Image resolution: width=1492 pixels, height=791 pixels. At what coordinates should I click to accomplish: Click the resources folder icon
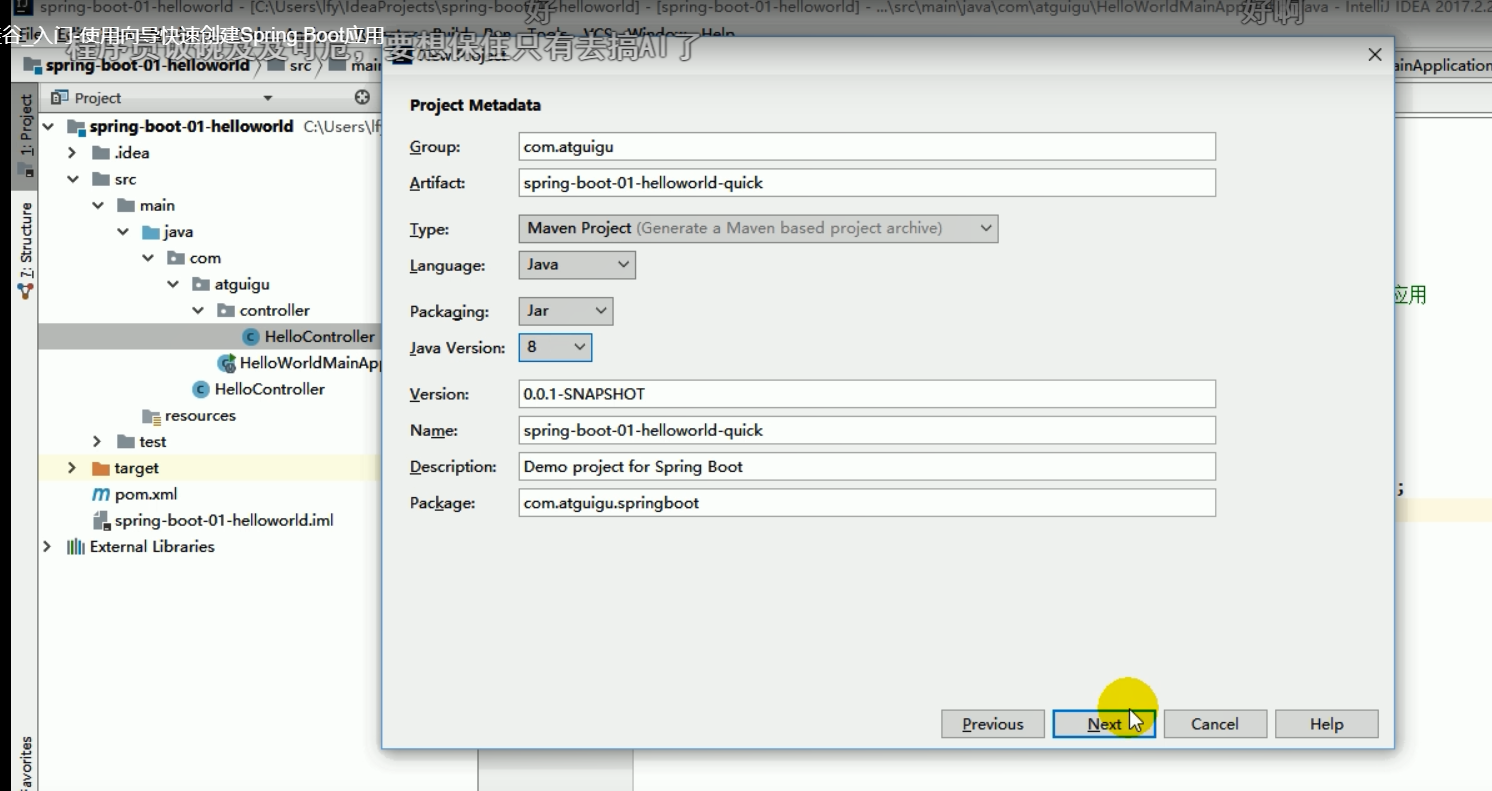(x=150, y=415)
